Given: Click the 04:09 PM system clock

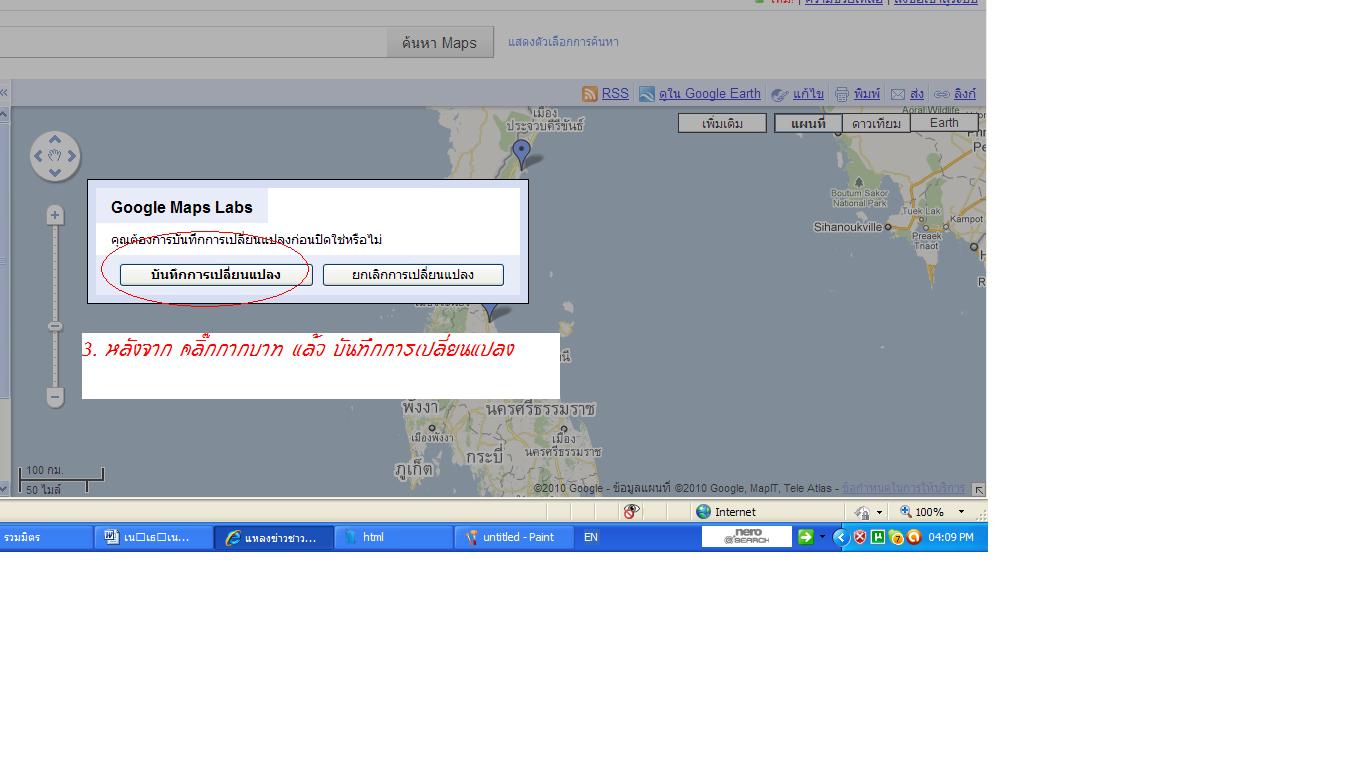Looking at the screenshot, I should (x=951, y=537).
